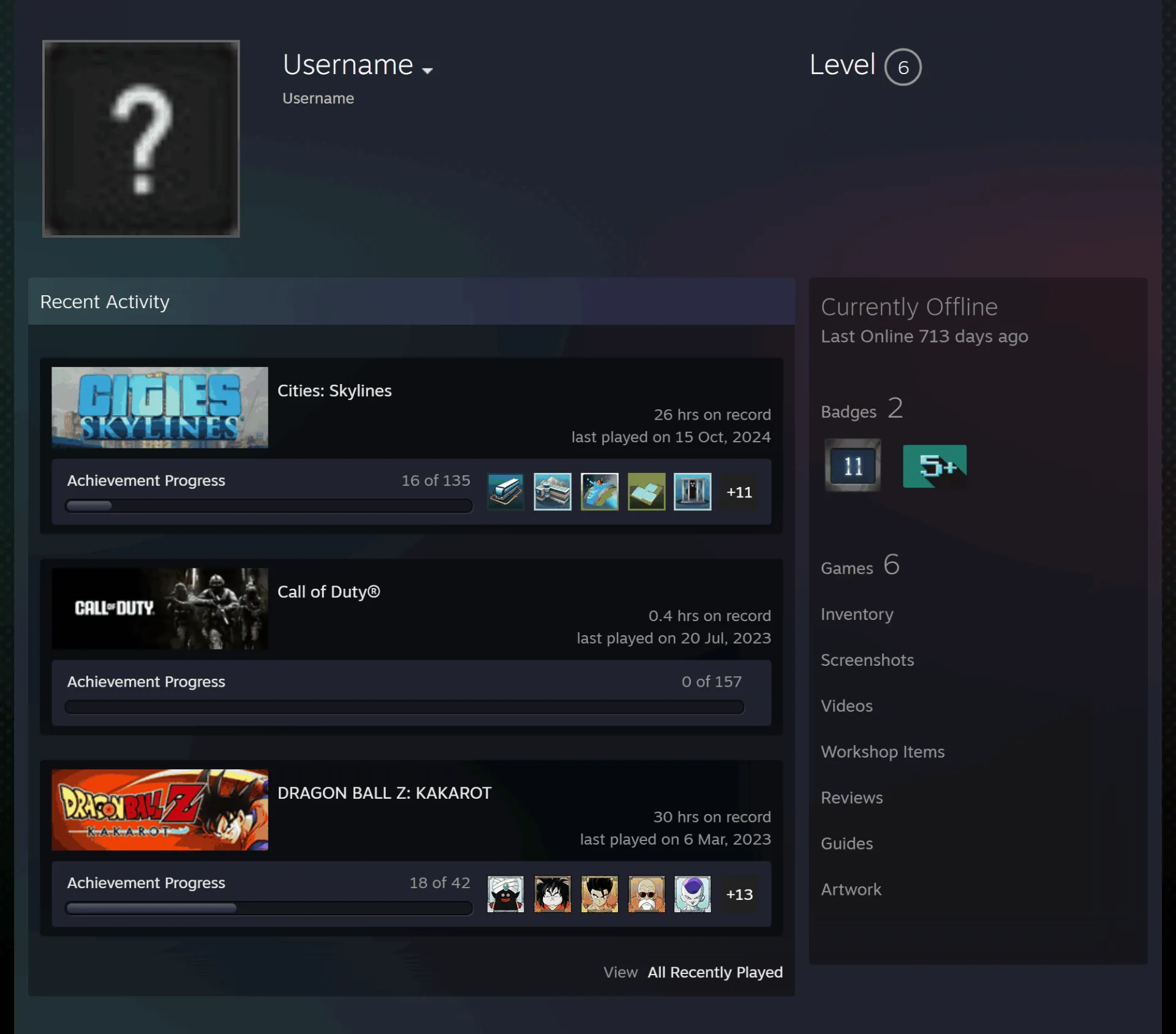Expand the Username dropdown arrow
This screenshot has height=1034, width=1176.
(x=428, y=70)
